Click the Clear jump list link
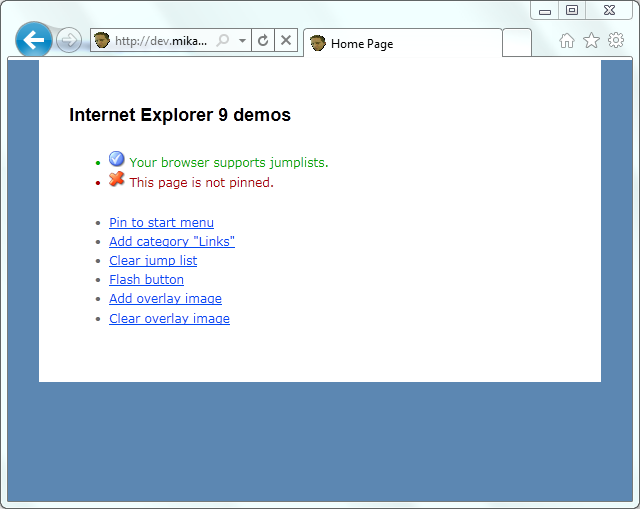 coord(153,261)
